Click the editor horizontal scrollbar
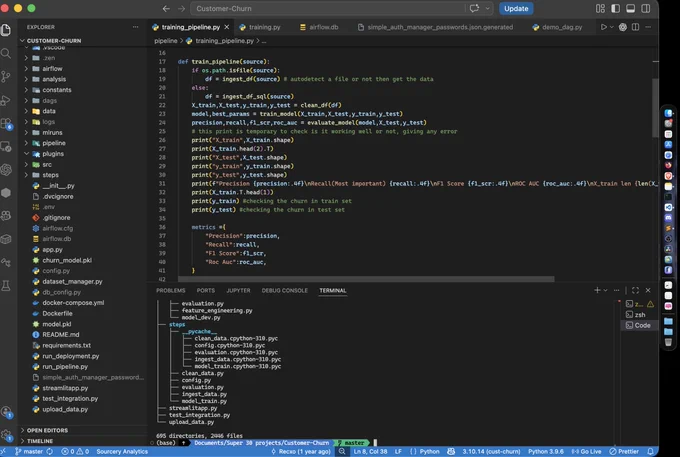This screenshot has width=680, height=457. [x=366, y=279]
